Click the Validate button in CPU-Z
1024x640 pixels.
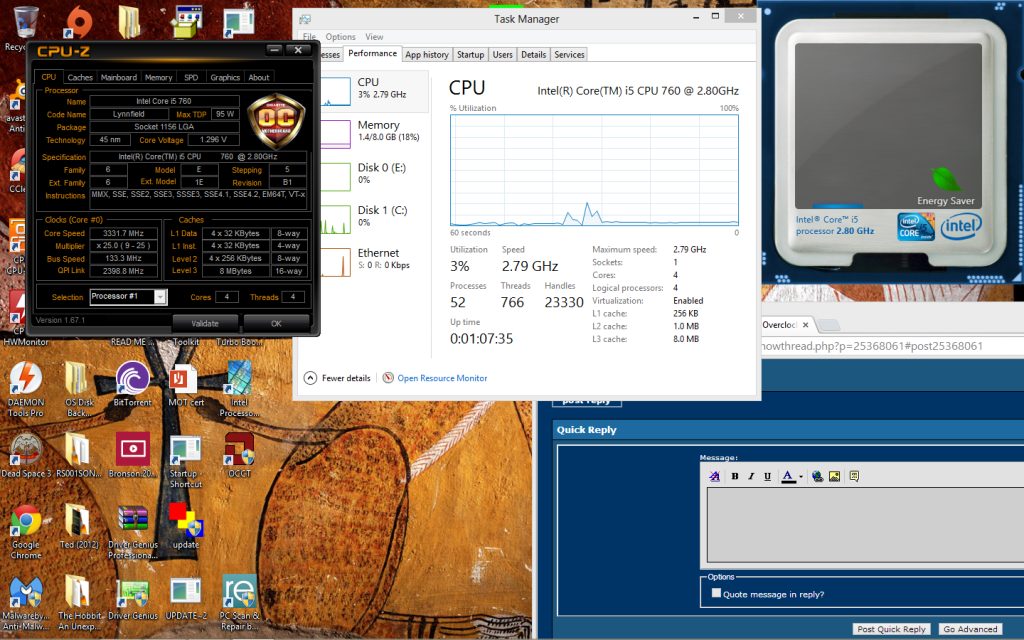pos(205,323)
